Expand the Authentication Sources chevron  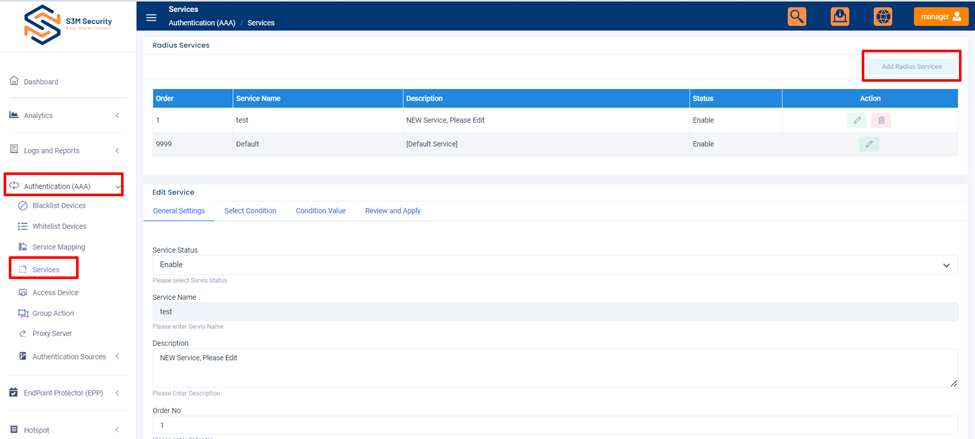(117, 357)
